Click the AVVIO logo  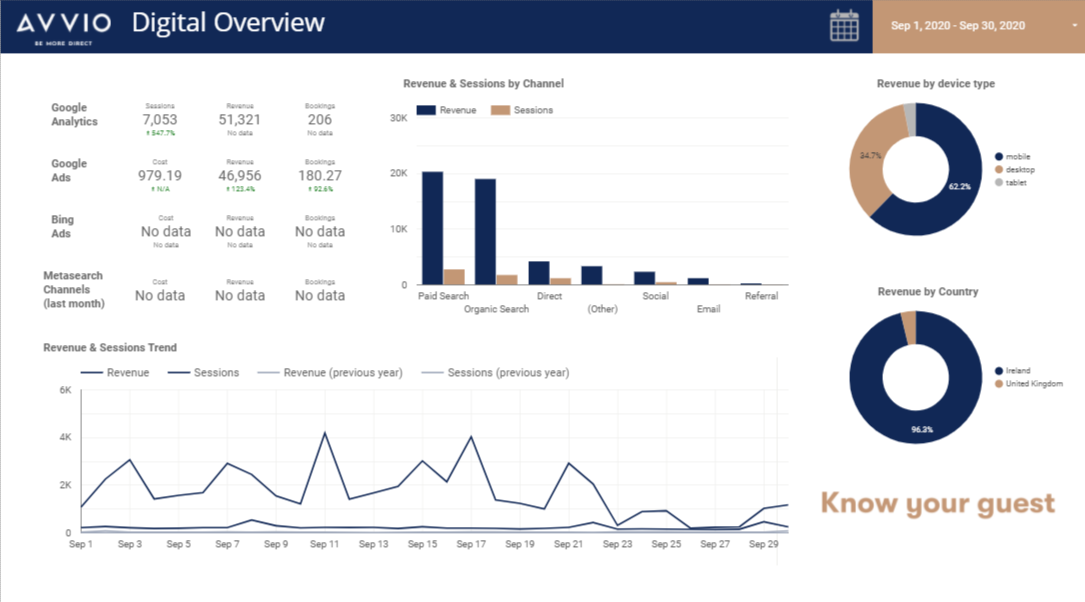click(64, 27)
